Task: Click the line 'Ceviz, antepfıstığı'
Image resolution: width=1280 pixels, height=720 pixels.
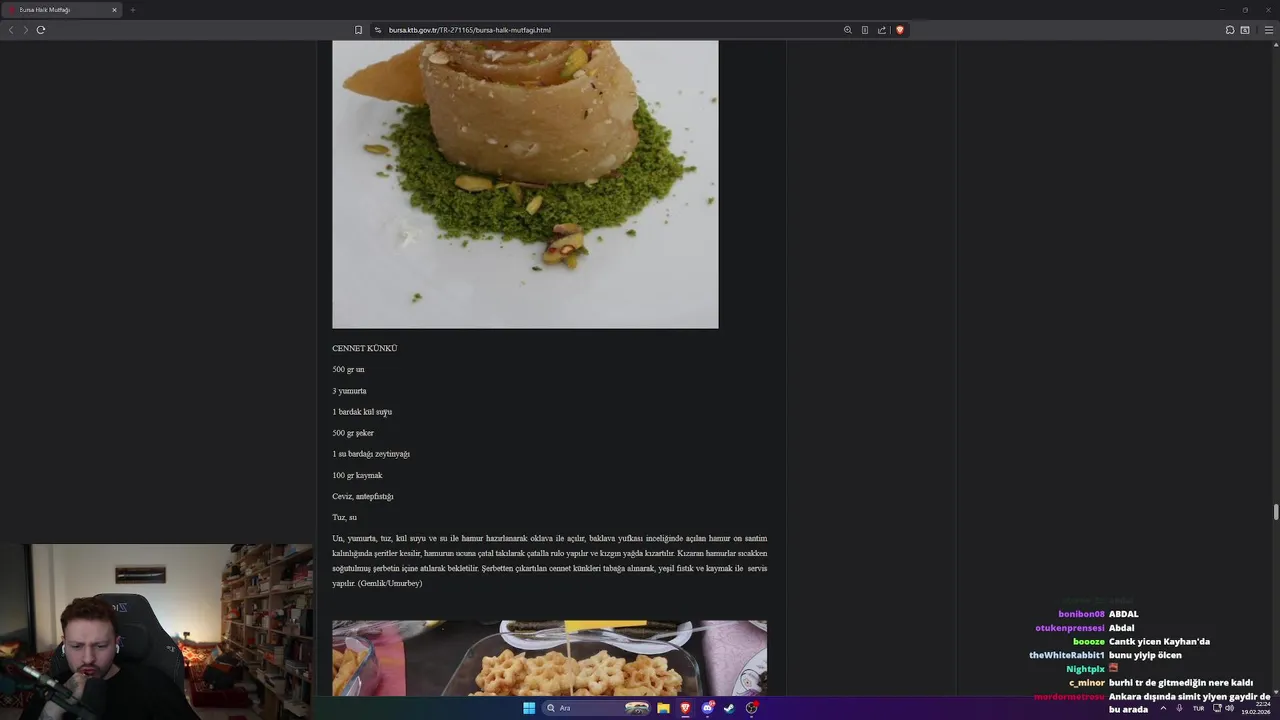Action: [x=363, y=496]
